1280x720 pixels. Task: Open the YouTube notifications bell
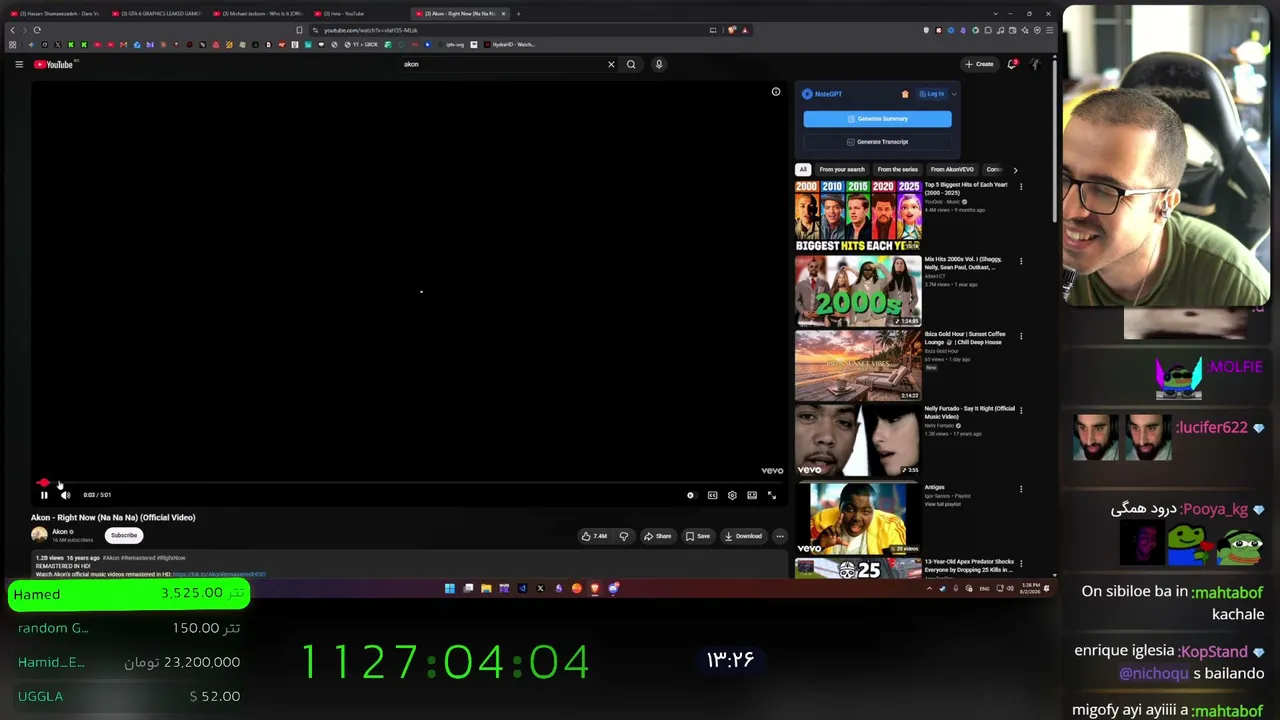point(1012,64)
